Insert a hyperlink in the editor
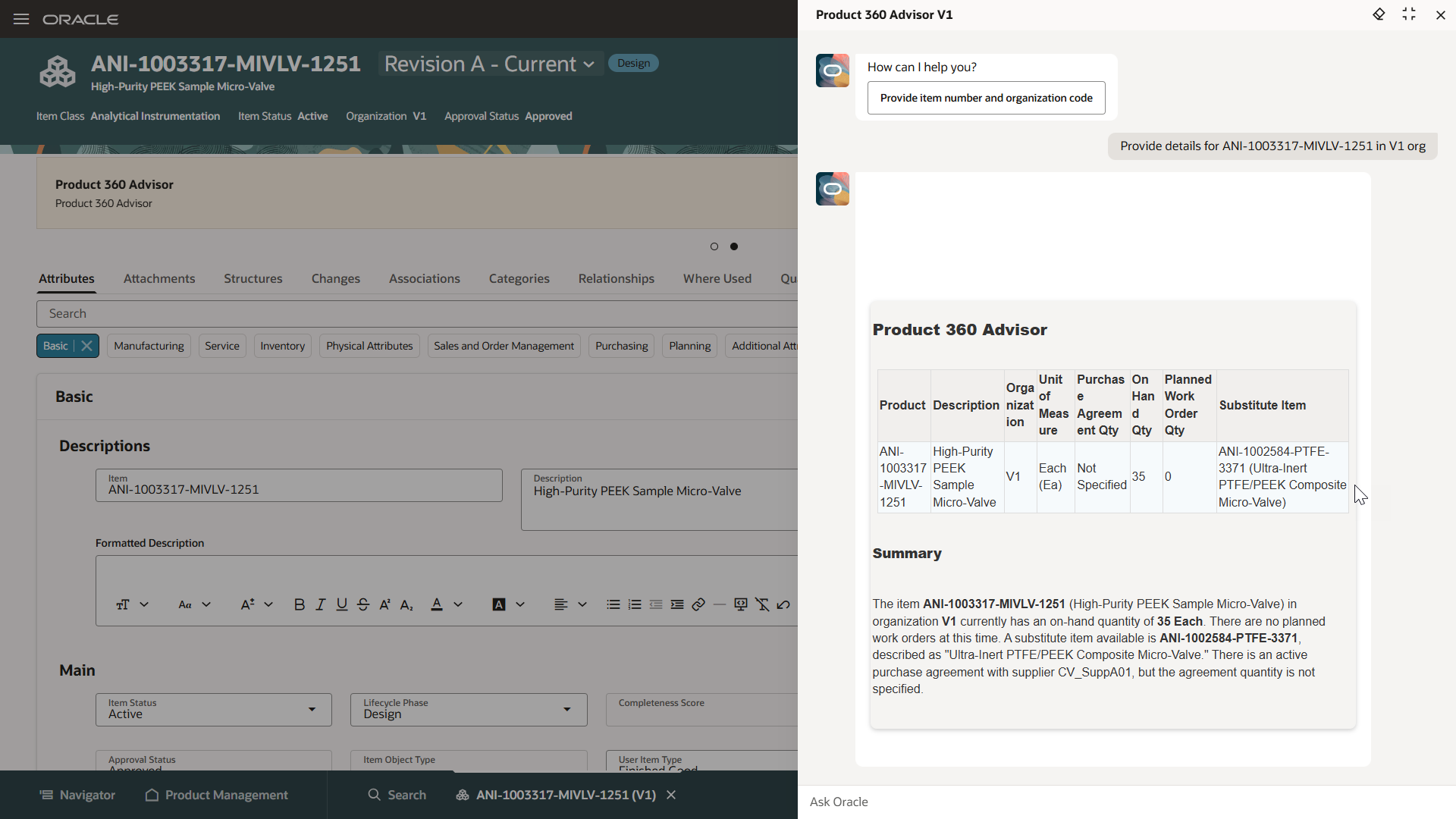Image resolution: width=1456 pixels, height=819 pixels. point(698,604)
